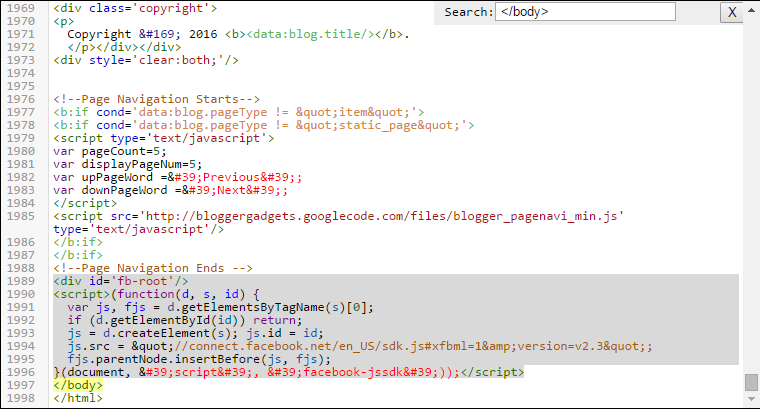Viewport: 760px width, 410px height.
Task: Click the scrollbar up arrow
Action: coord(751,10)
